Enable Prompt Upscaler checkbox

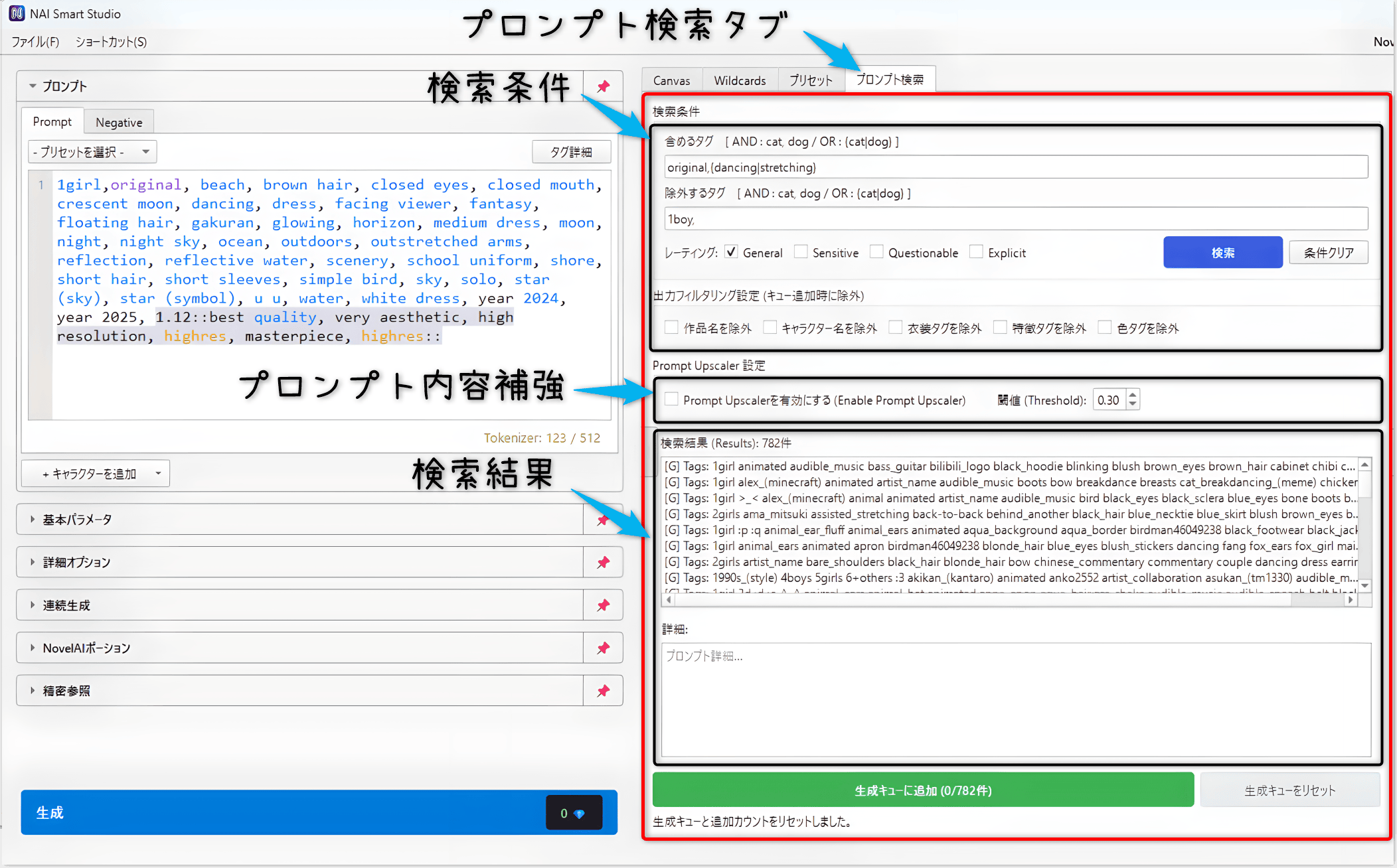(672, 400)
